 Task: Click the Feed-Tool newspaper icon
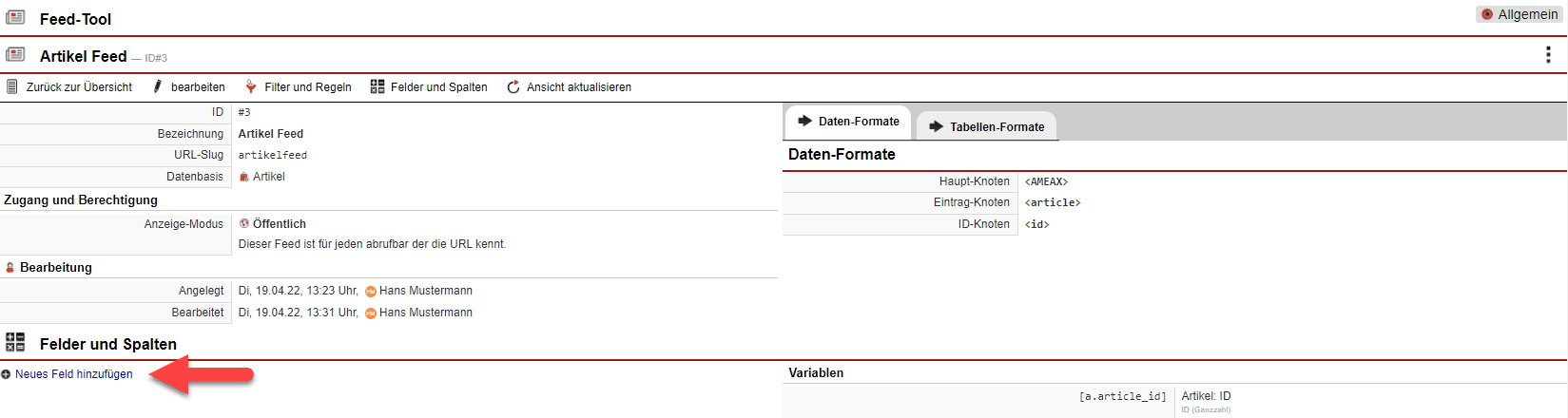(15, 17)
